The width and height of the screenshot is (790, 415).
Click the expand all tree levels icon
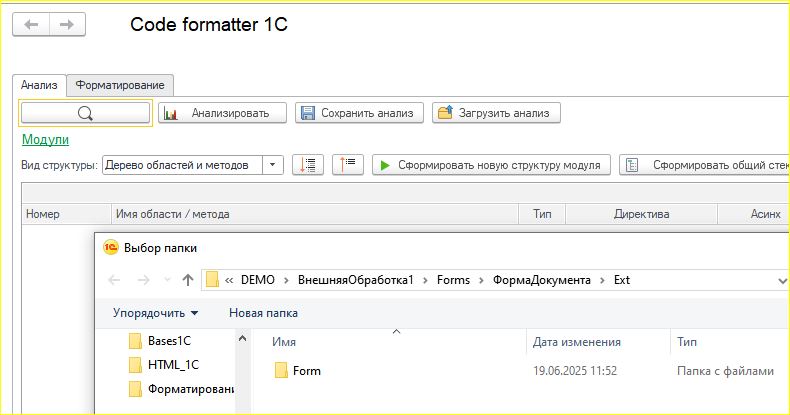308,165
